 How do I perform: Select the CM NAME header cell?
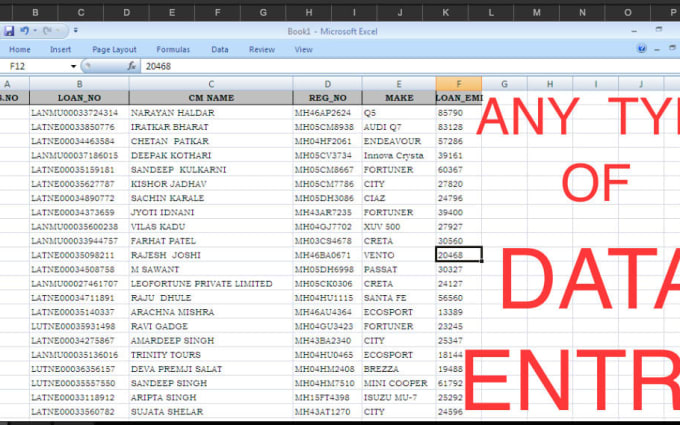(x=211, y=98)
